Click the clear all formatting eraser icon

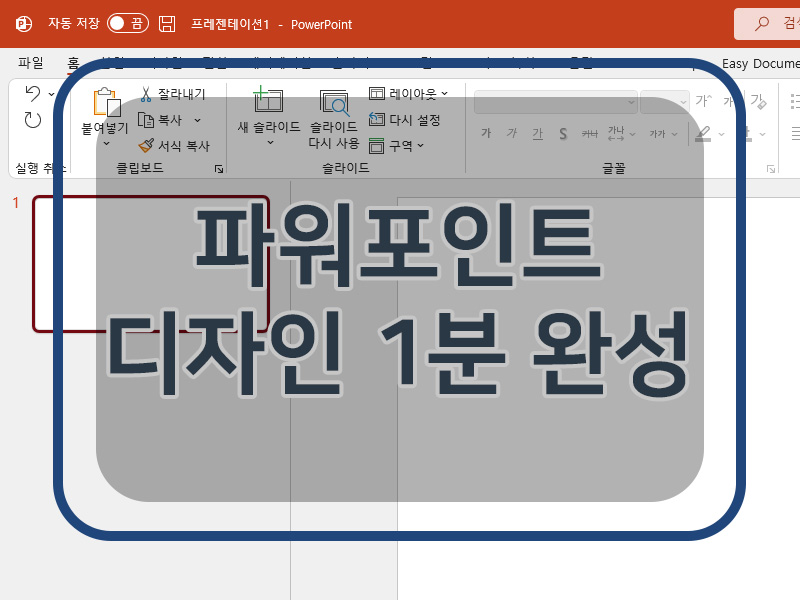(758, 101)
